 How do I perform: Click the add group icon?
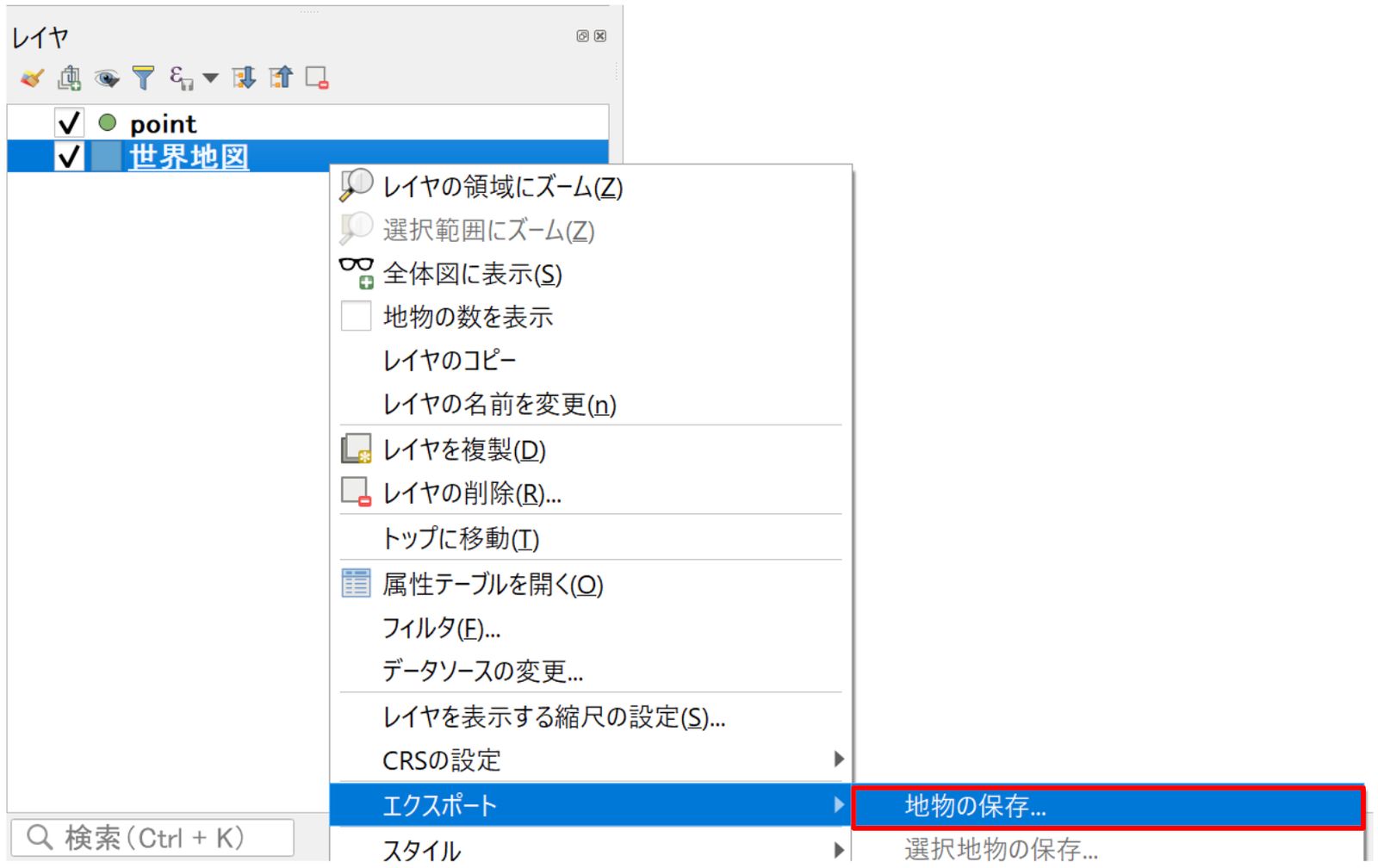click(70, 78)
